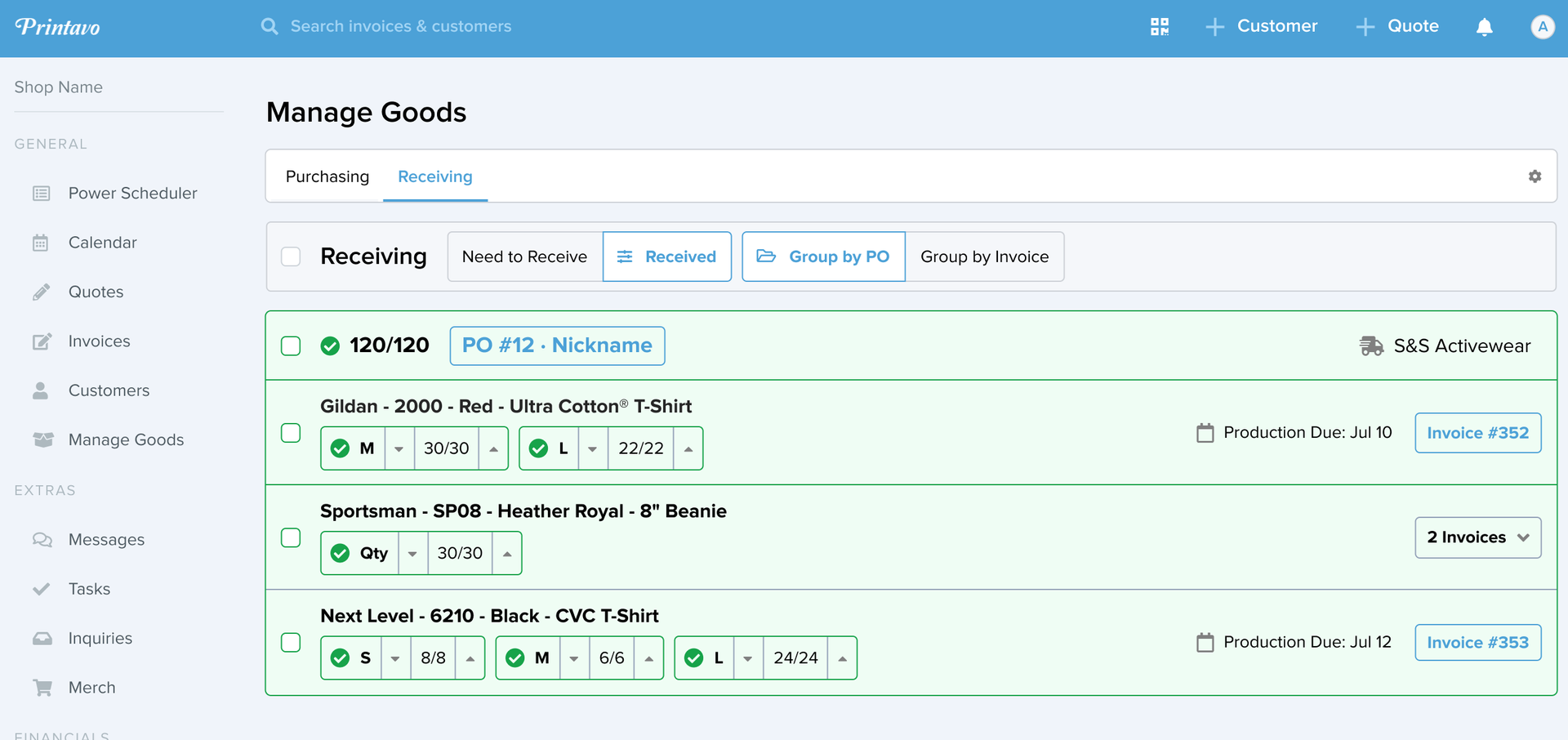This screenshot has height=740, width=1568.
Task: Click the Messages chat icon
Action: 42,540
